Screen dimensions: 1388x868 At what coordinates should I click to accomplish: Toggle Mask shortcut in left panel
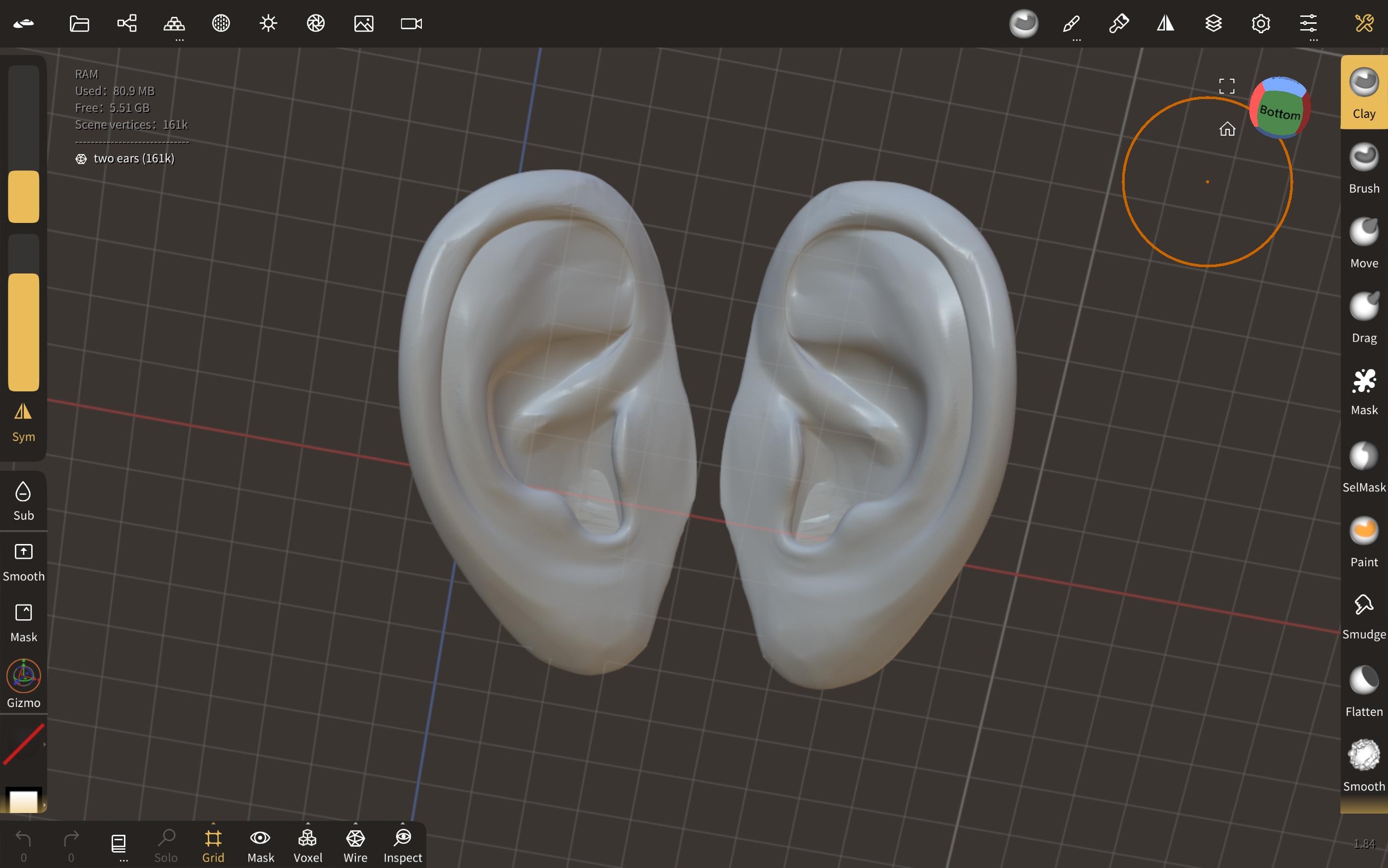point(23,623)
